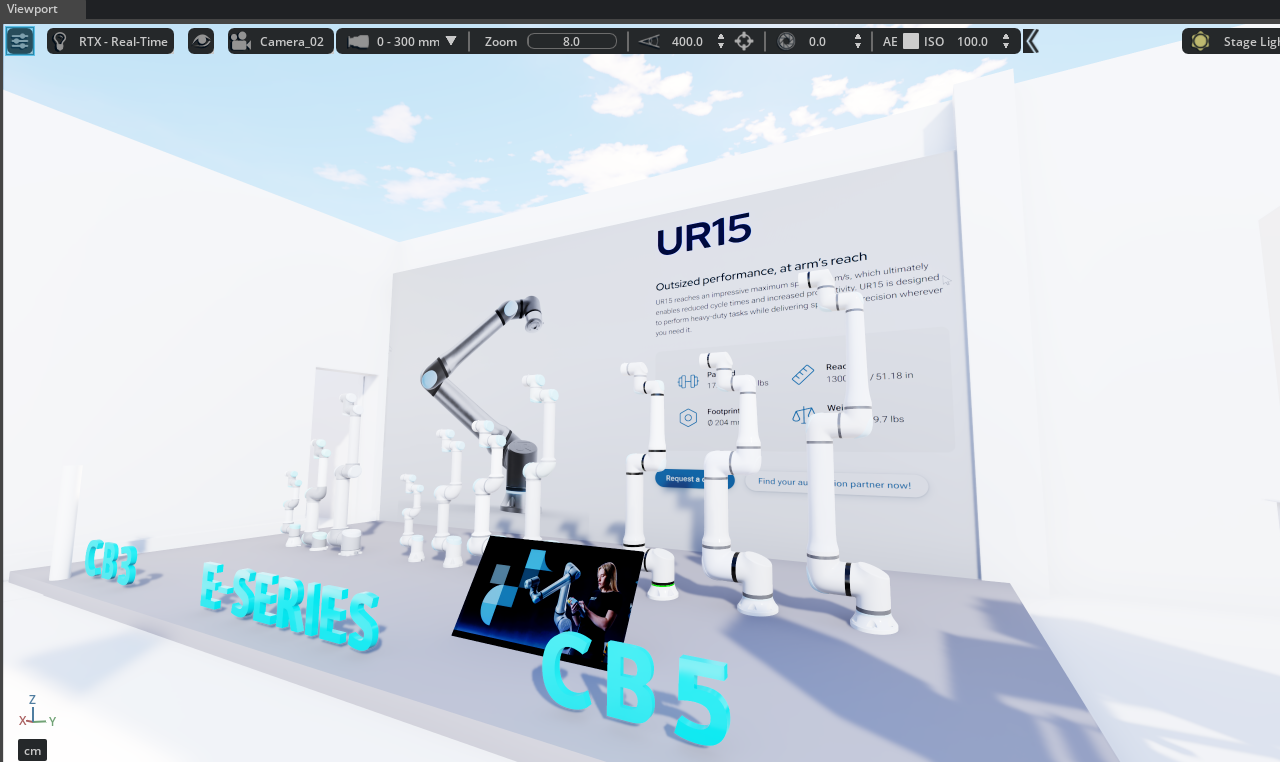Click the aperture value field 0.0
Image resolution: width=1280 pixels, height=762 pixels.
coord(818,41)
